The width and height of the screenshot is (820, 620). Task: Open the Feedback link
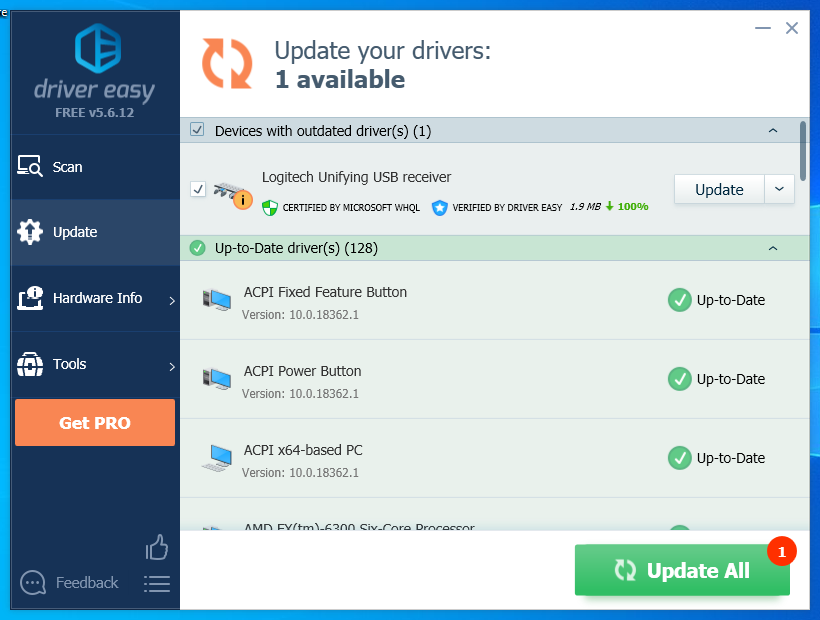87,582
